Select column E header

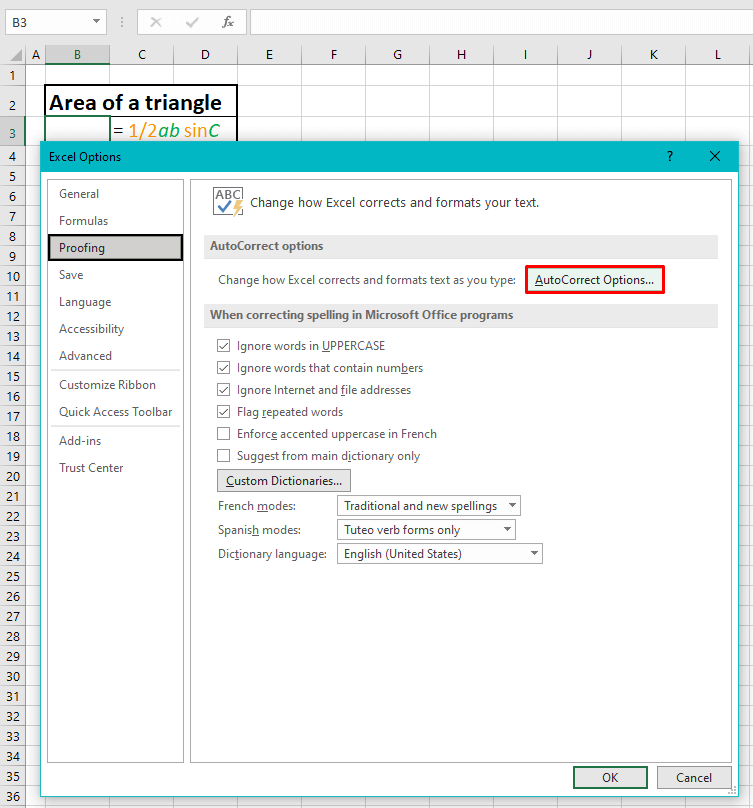point(269,55)
